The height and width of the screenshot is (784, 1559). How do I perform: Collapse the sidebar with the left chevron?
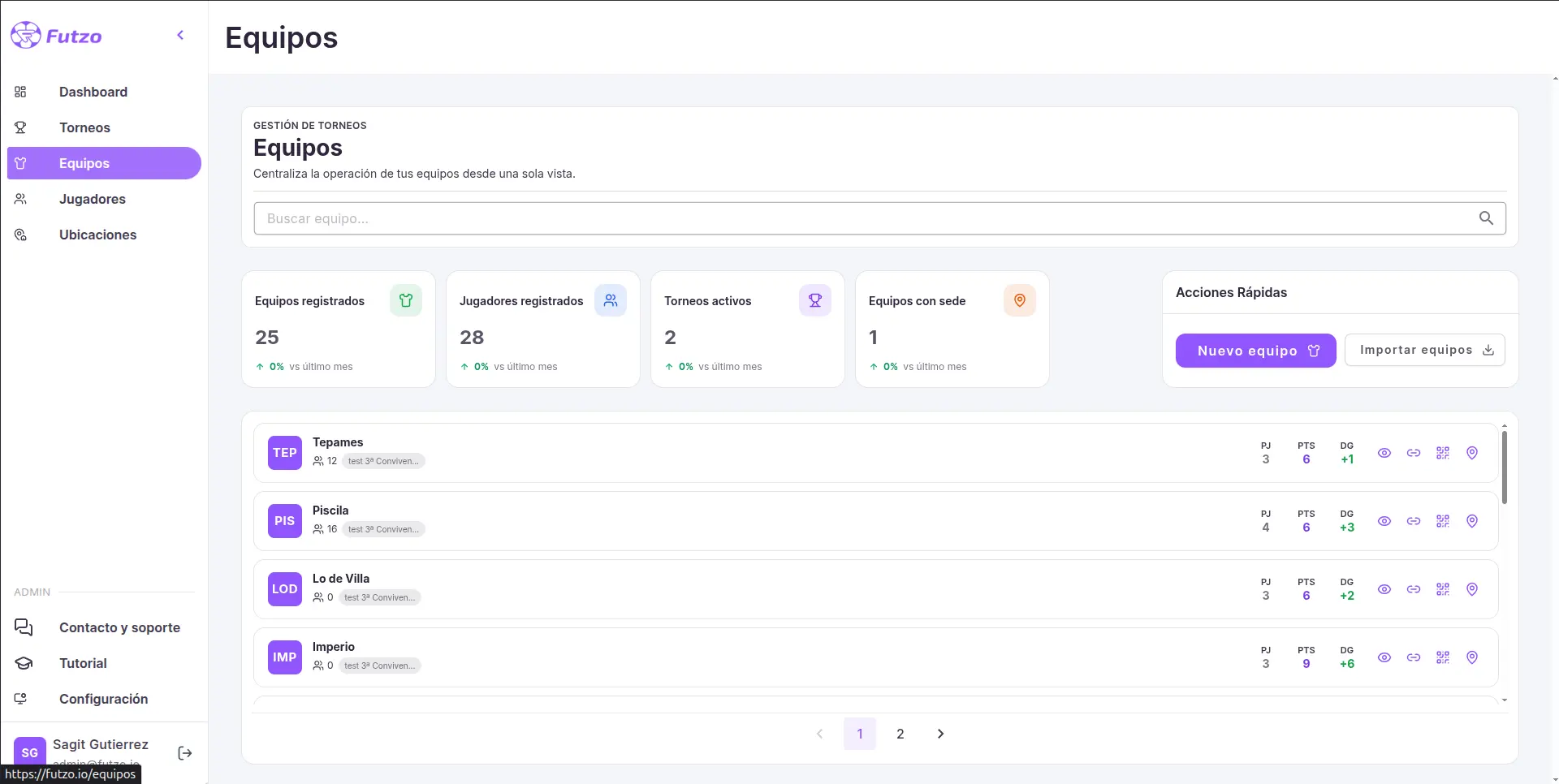click(x=180, y=35)
